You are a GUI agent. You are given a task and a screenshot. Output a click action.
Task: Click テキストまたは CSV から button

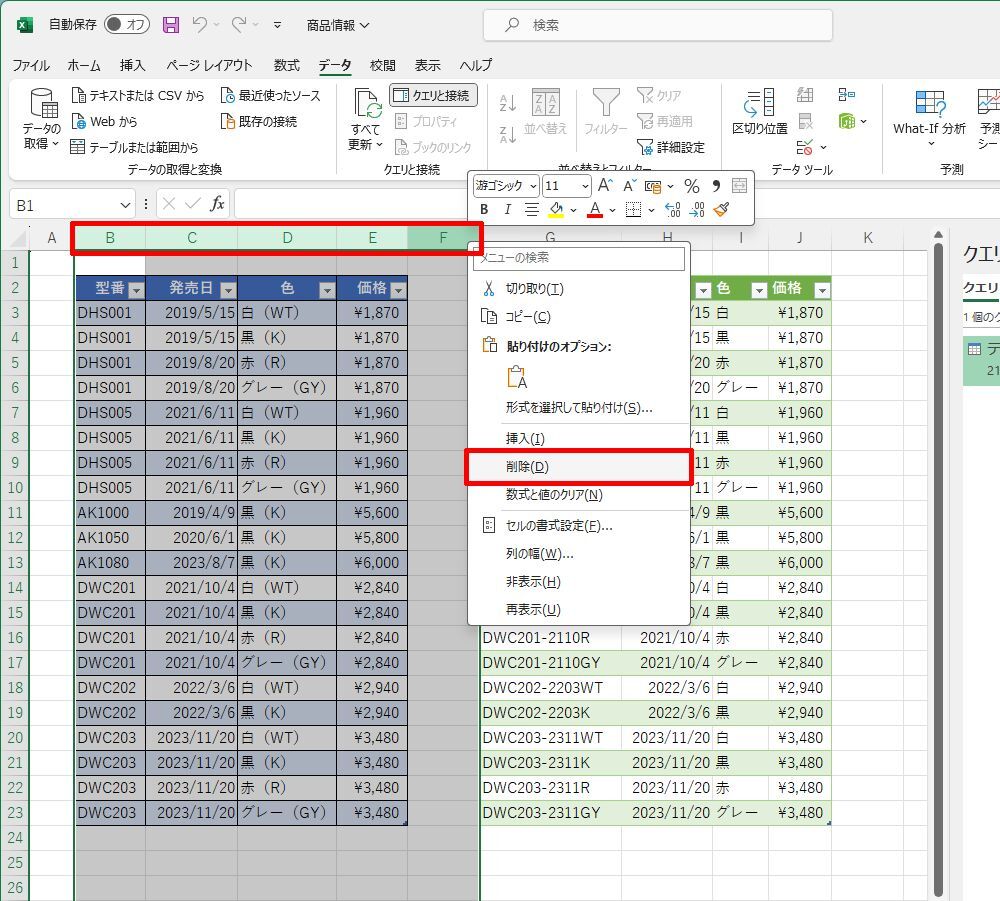(138, 95)
